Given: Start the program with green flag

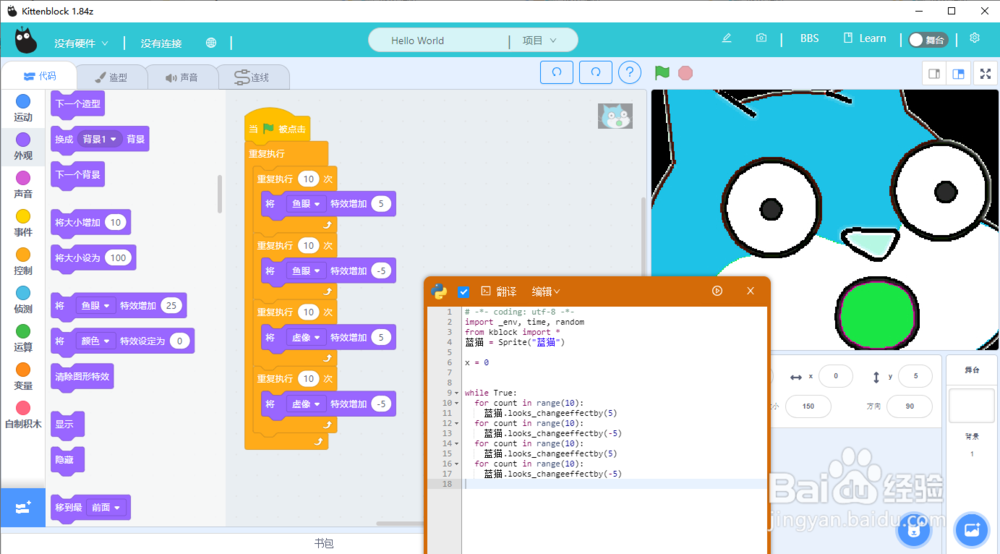Looking at the screenshot, I should pyautogui.click(x=662, y=73).
